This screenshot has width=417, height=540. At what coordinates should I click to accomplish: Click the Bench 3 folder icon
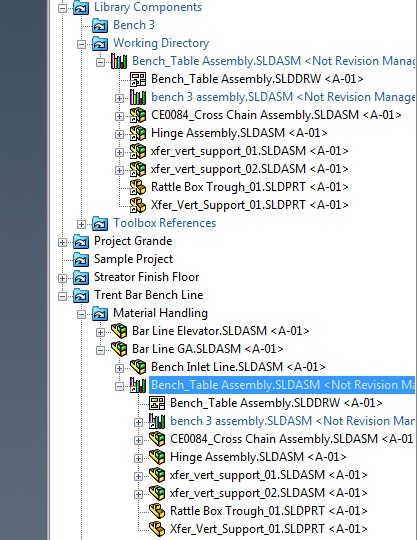100,25
